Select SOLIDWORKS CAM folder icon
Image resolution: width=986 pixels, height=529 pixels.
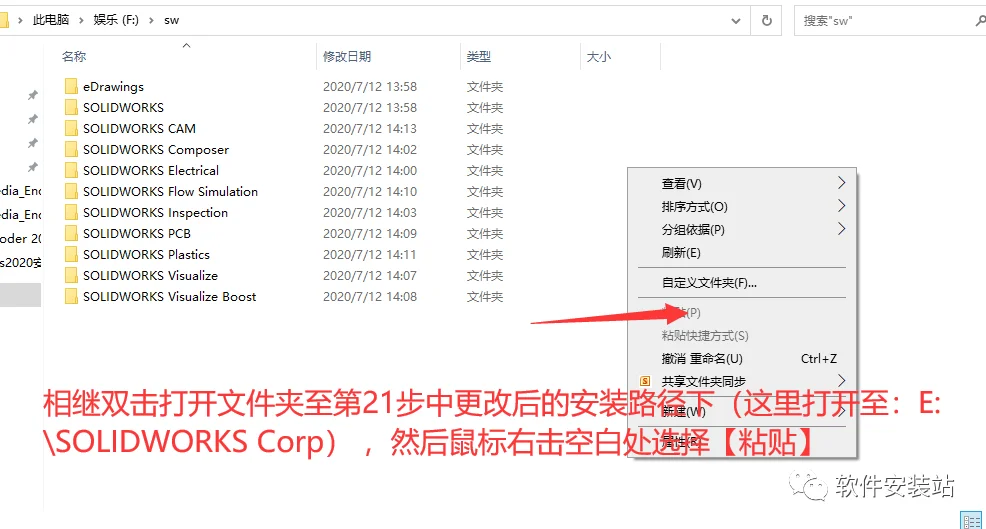(71, 128)
